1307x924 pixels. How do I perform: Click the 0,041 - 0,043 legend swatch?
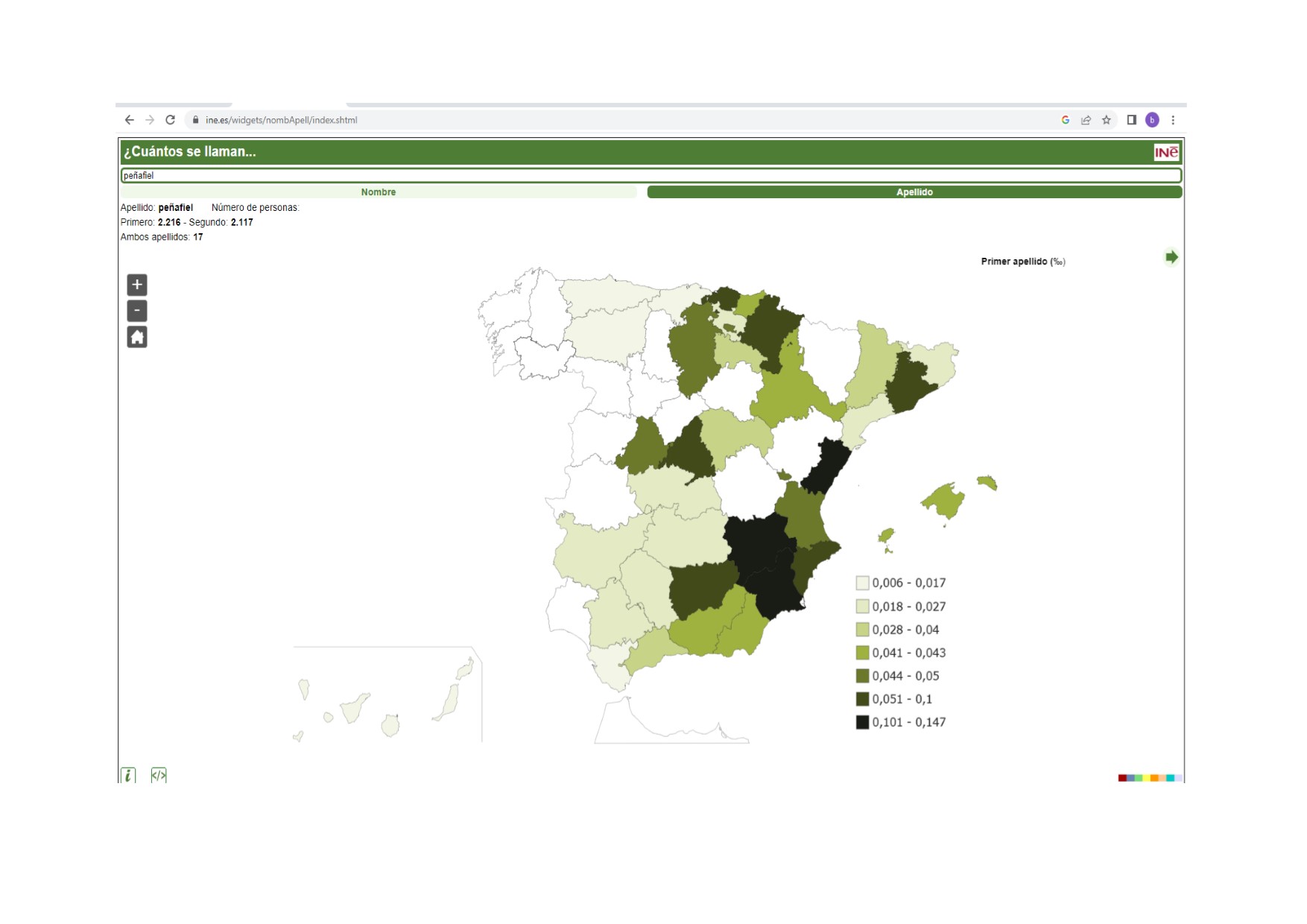pyautogui.click(x=862, y=653)
